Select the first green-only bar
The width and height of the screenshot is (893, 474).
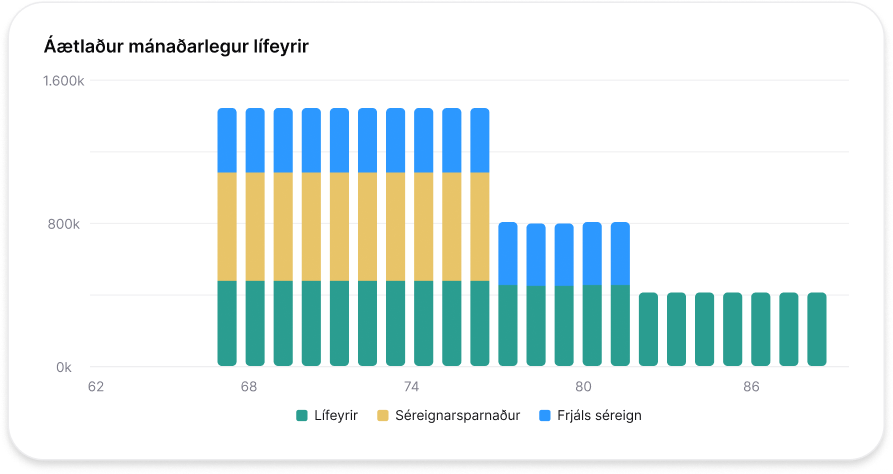648,329
